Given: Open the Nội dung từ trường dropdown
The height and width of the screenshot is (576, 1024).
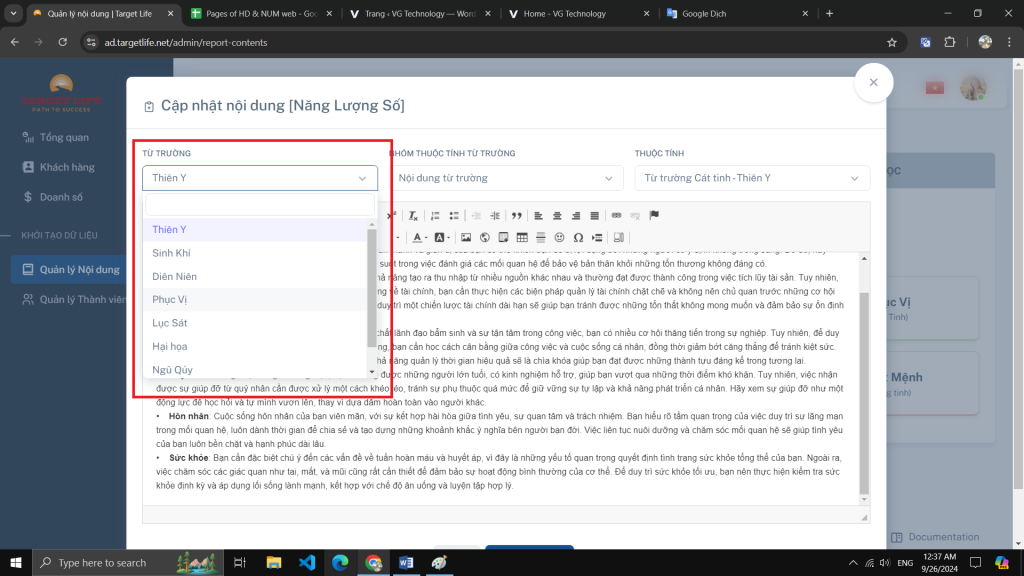Looking at the screenshot, I should [506, 178].
